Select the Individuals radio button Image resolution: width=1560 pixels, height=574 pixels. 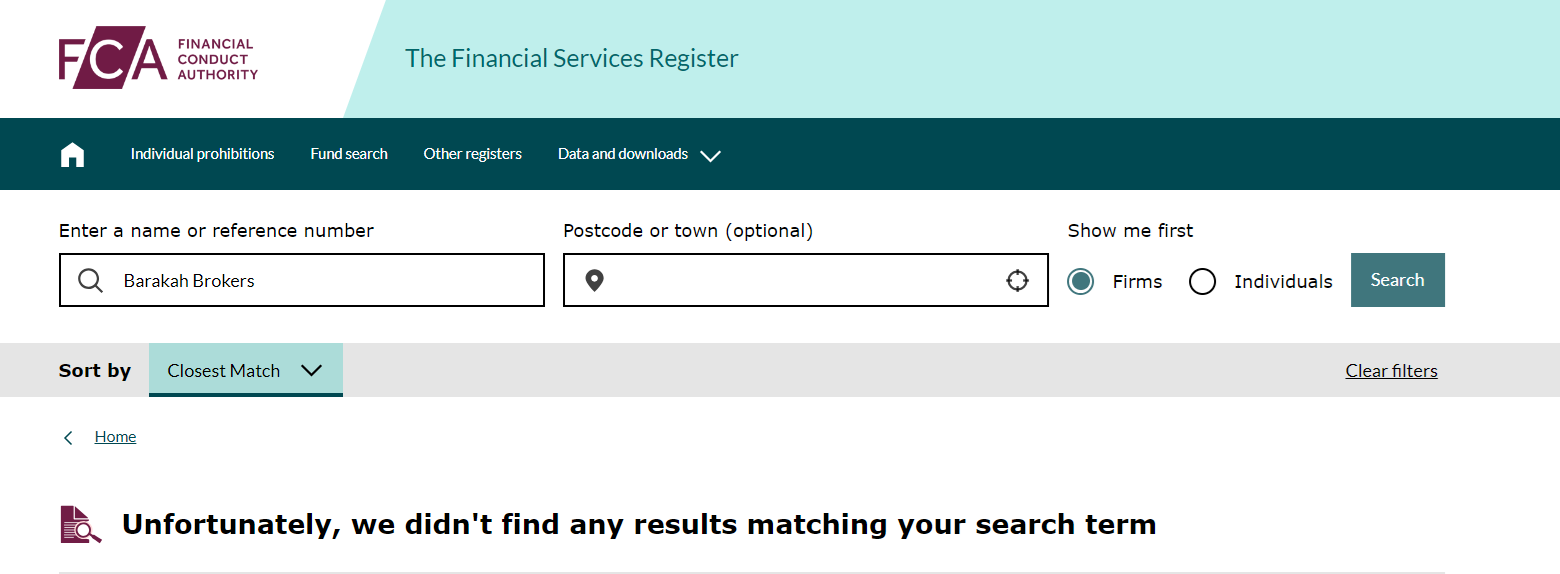click(x=1202, y=281)
